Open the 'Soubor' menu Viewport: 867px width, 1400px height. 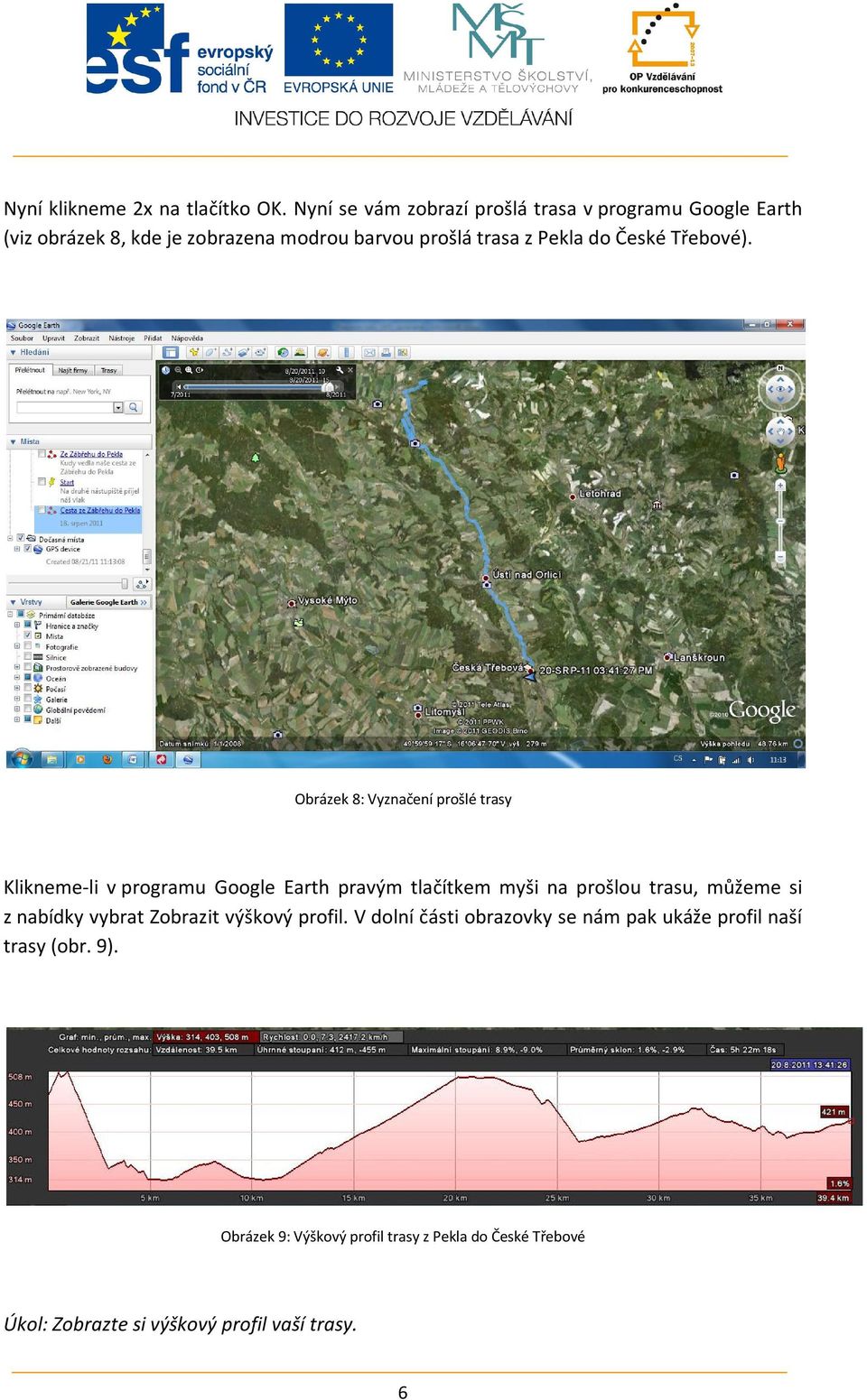22,338
